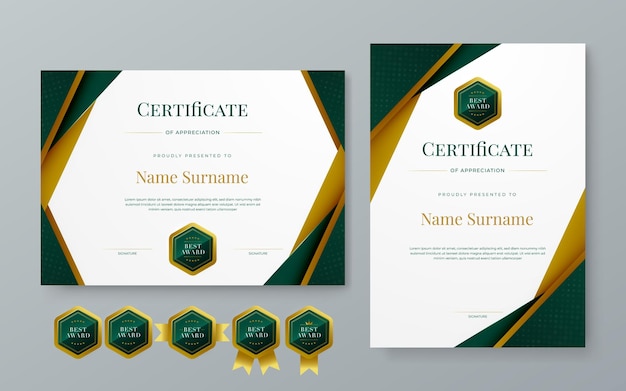Select the badge with the horizontal ribbon banner
Screen dimensions: 626x391
(x=192, y=332)
